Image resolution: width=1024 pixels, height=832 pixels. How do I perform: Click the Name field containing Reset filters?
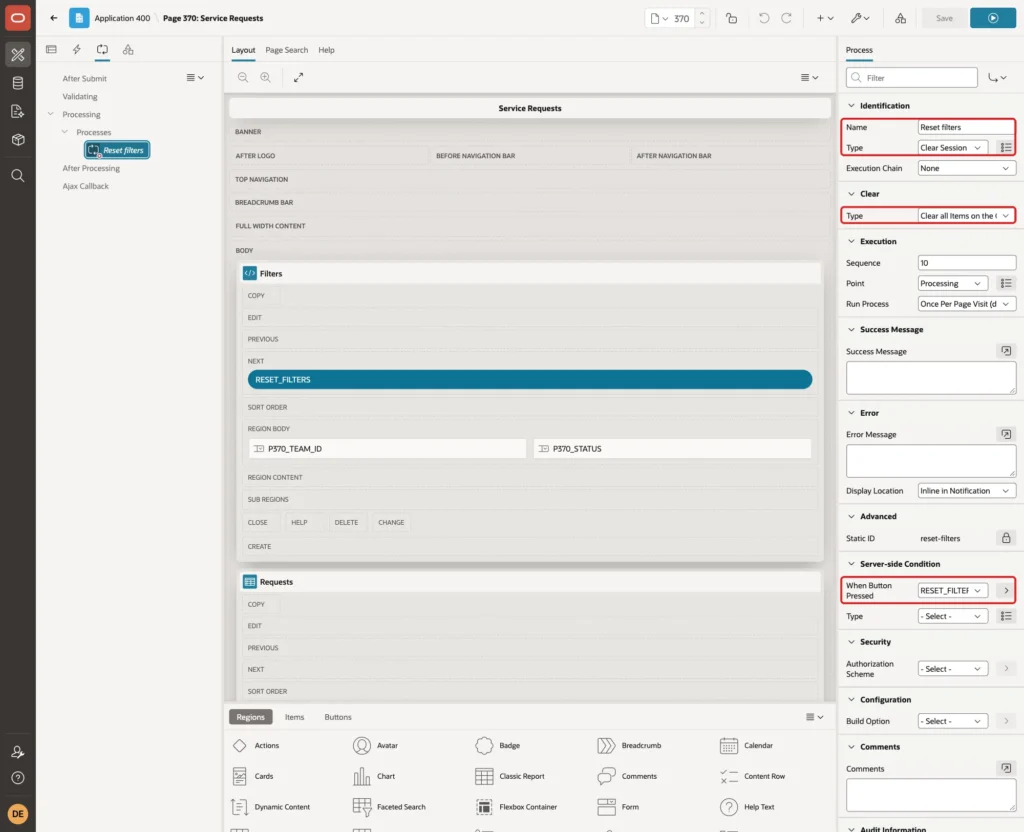pos(967,127)
